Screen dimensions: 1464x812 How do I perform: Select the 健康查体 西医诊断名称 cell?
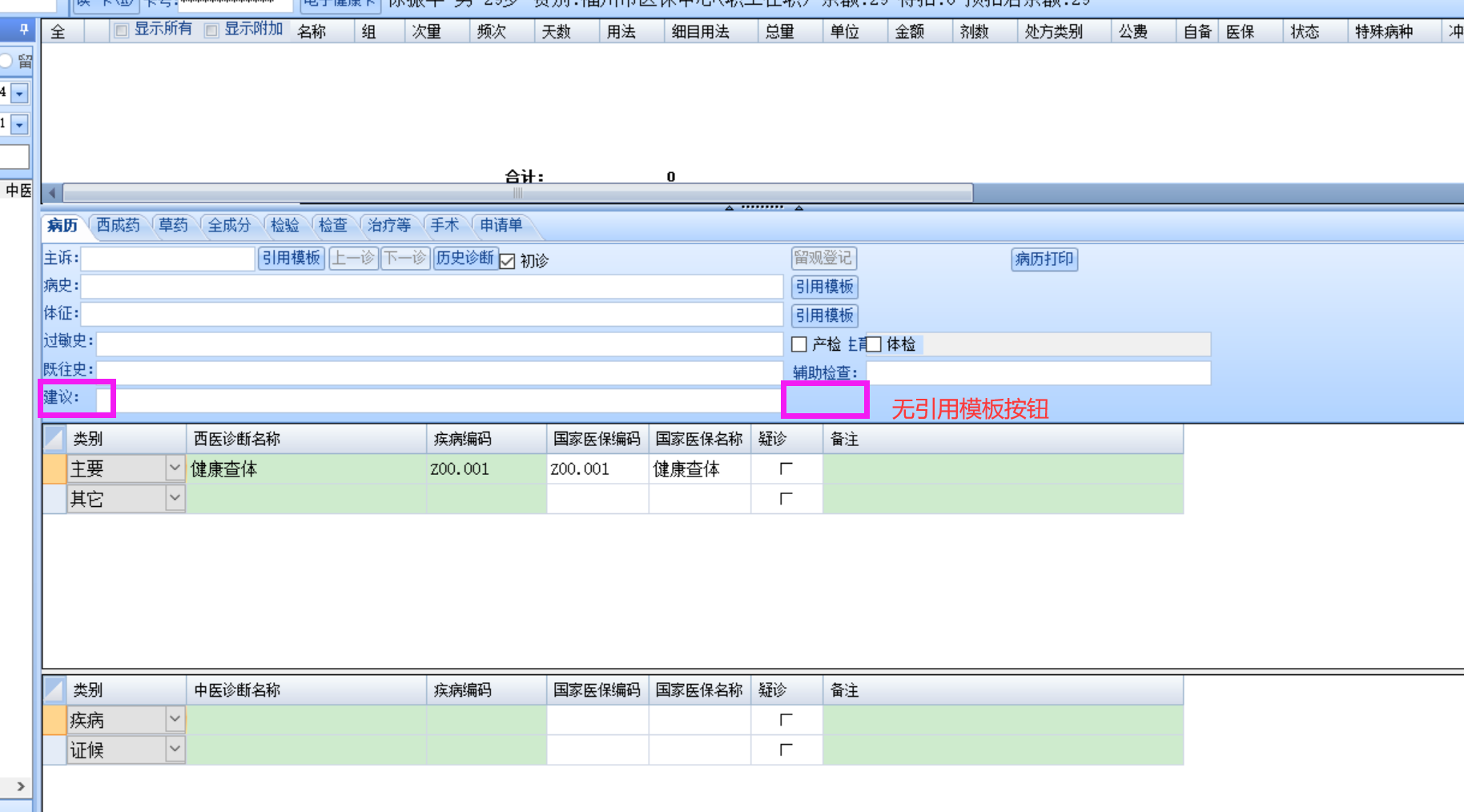tap(306, 468)
